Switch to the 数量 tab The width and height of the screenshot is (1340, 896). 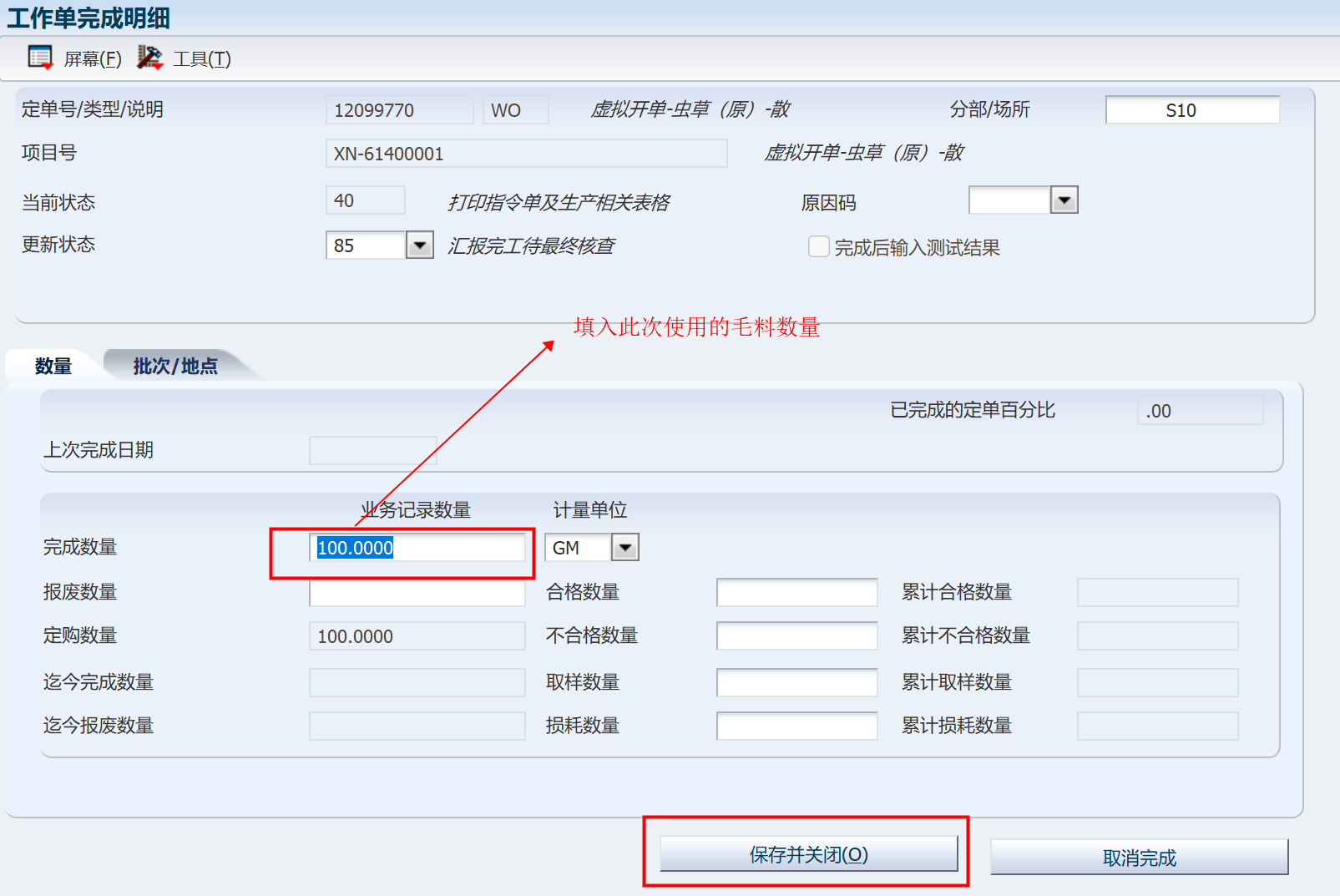(x=53, y=366)
